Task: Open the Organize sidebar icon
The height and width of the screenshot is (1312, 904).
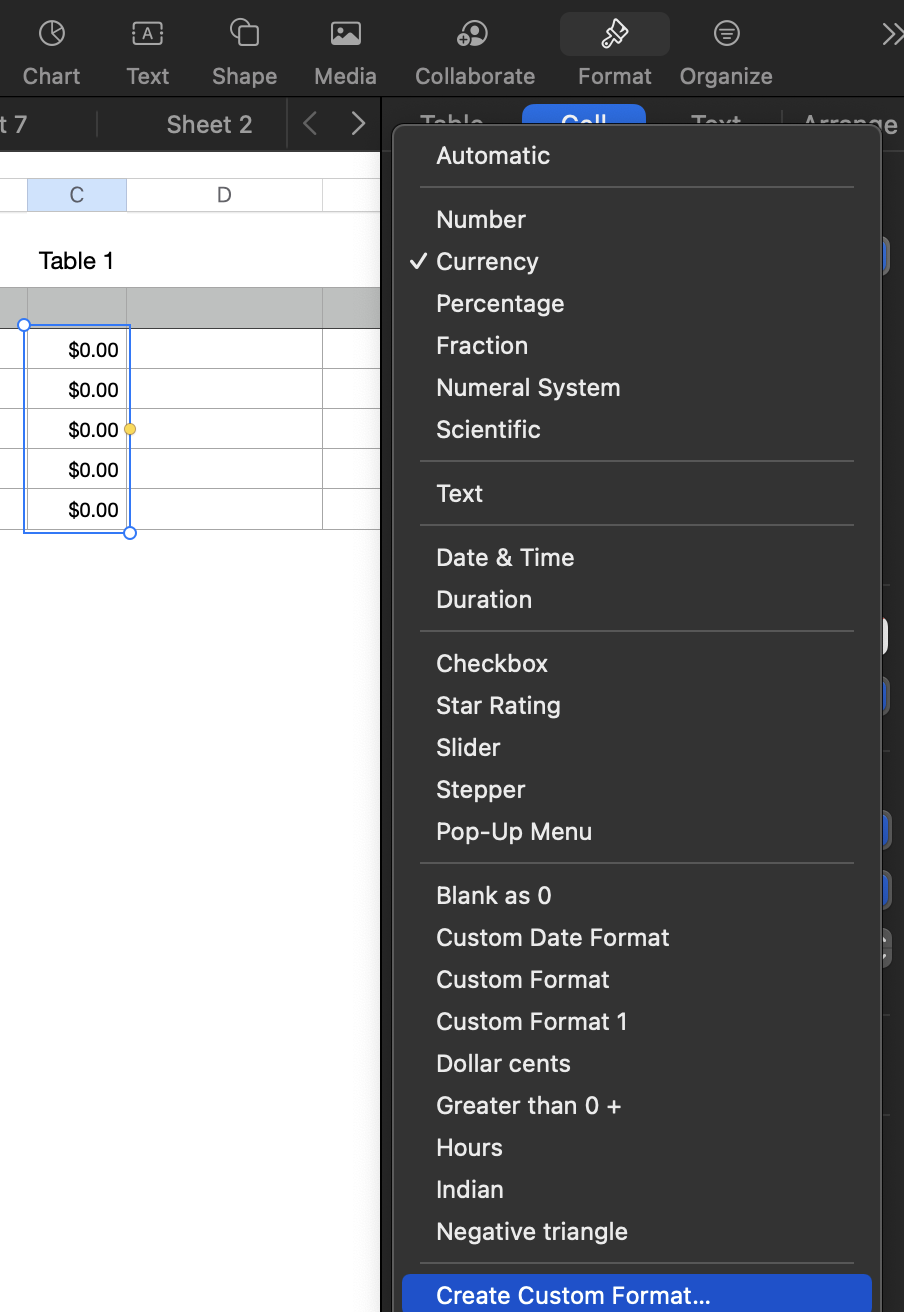Action: pyautogui.click(x=726, y=35)
